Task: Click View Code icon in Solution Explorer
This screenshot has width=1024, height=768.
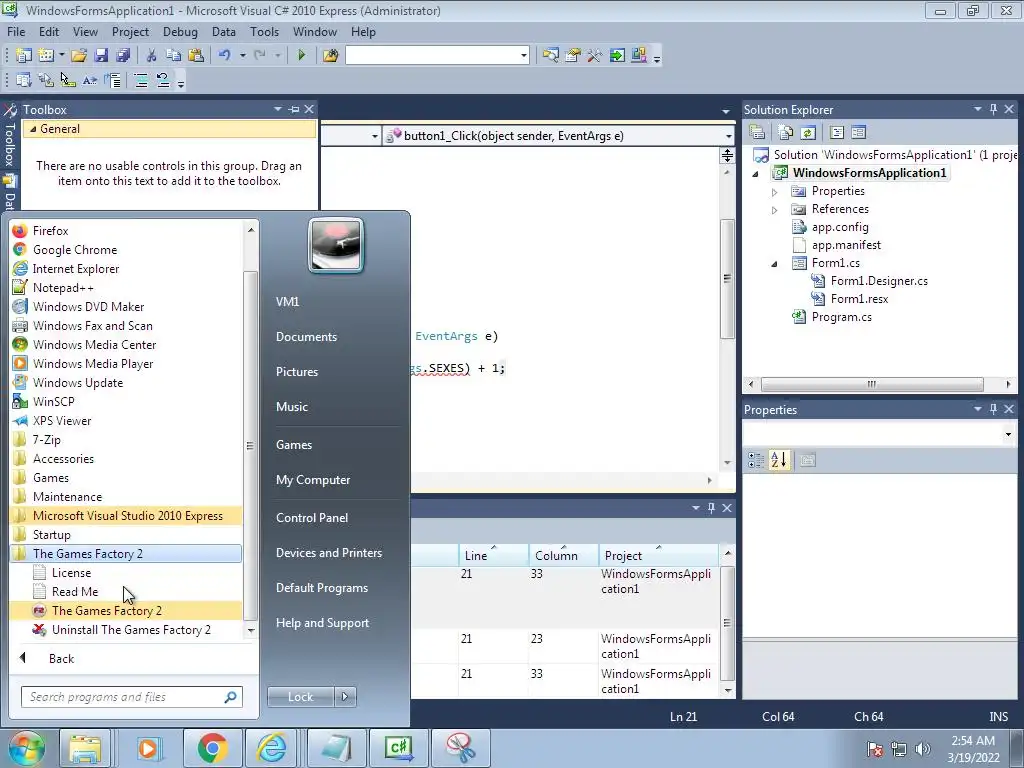Action: click(837, 133)
